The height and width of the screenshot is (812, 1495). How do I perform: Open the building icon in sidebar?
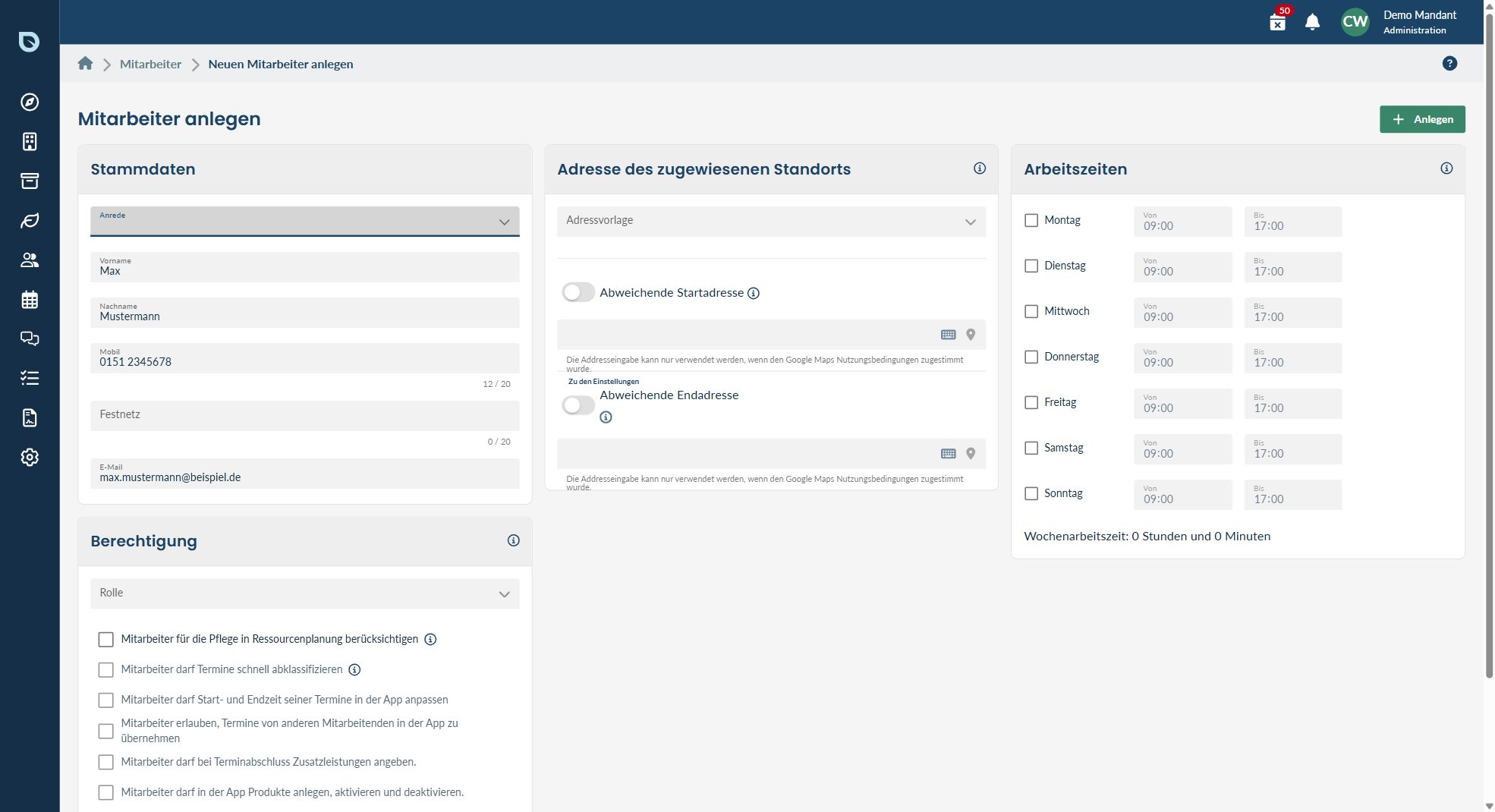[x=30, y=141]
